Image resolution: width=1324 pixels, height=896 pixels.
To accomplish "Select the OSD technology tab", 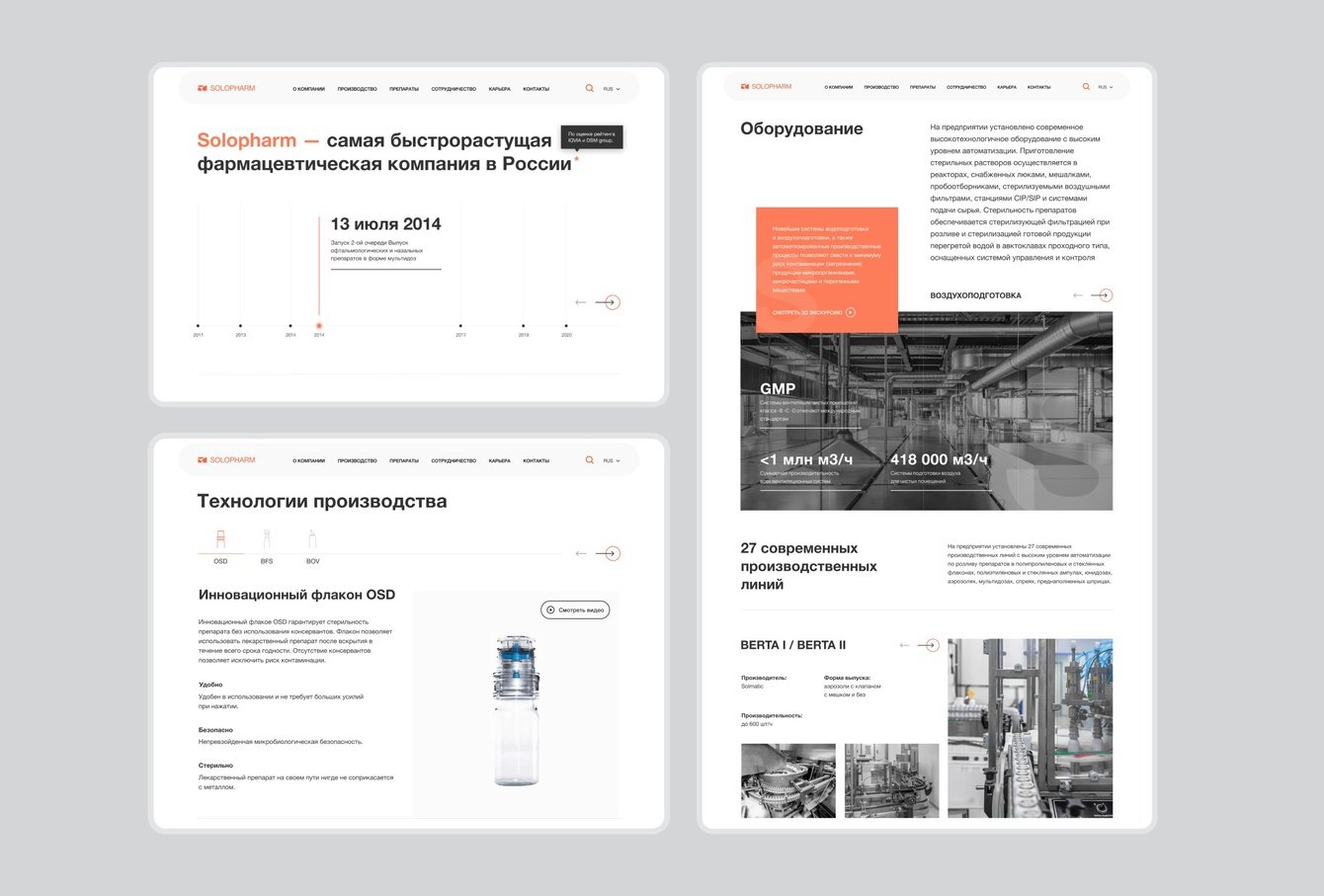I will pyautogui.click(x=220, y=546).
